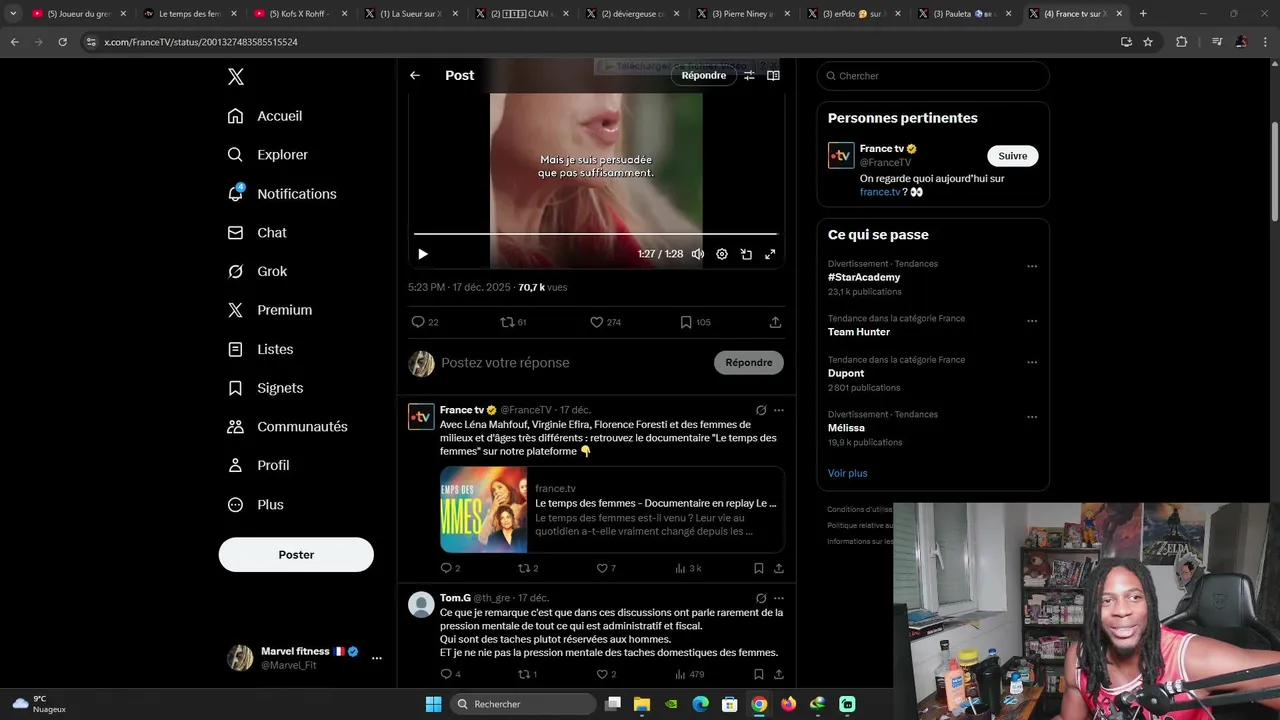Image resolution: width=1280 pixels, height=720 pixels.
Task: Open more options on Tom.G reply
Action: [779, 598]
